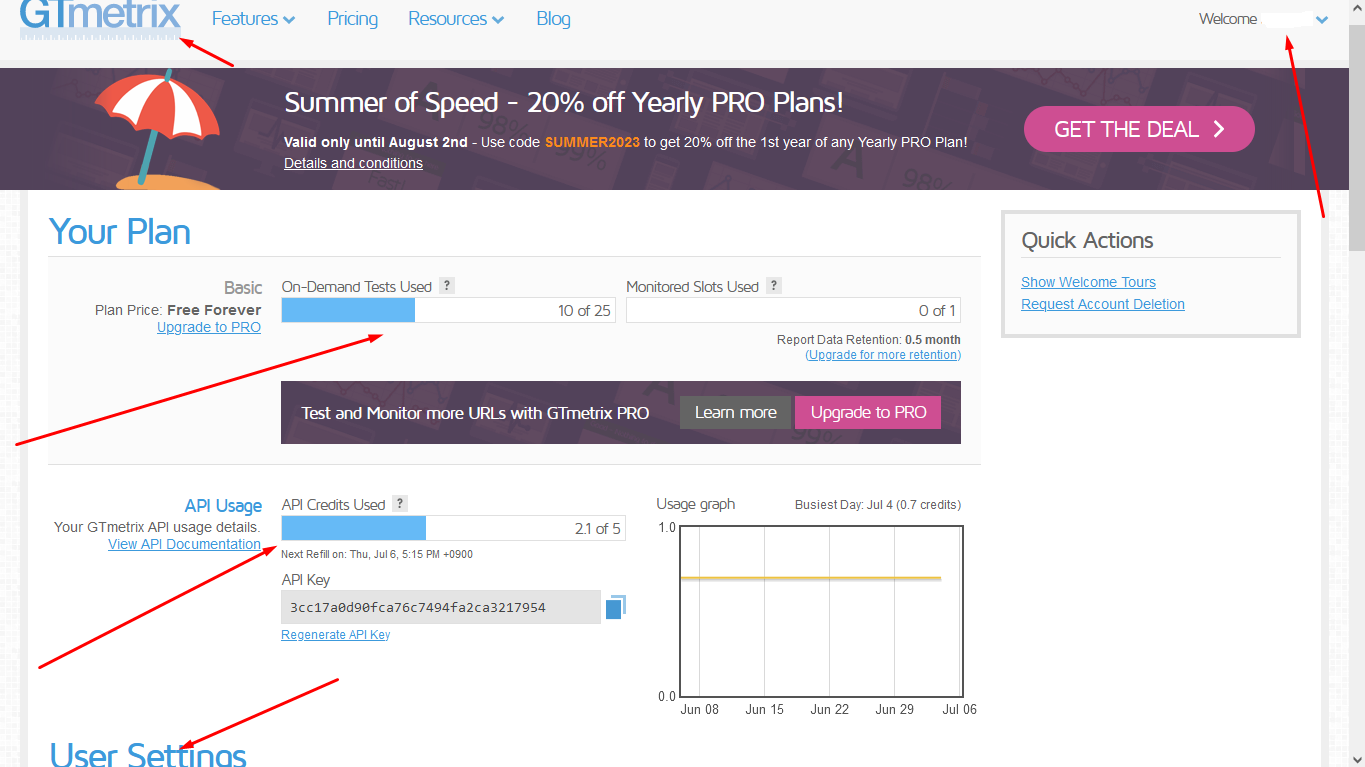Click the Summer of Speed banner headline
The image size is (1365, 767).
coord(564,102)
